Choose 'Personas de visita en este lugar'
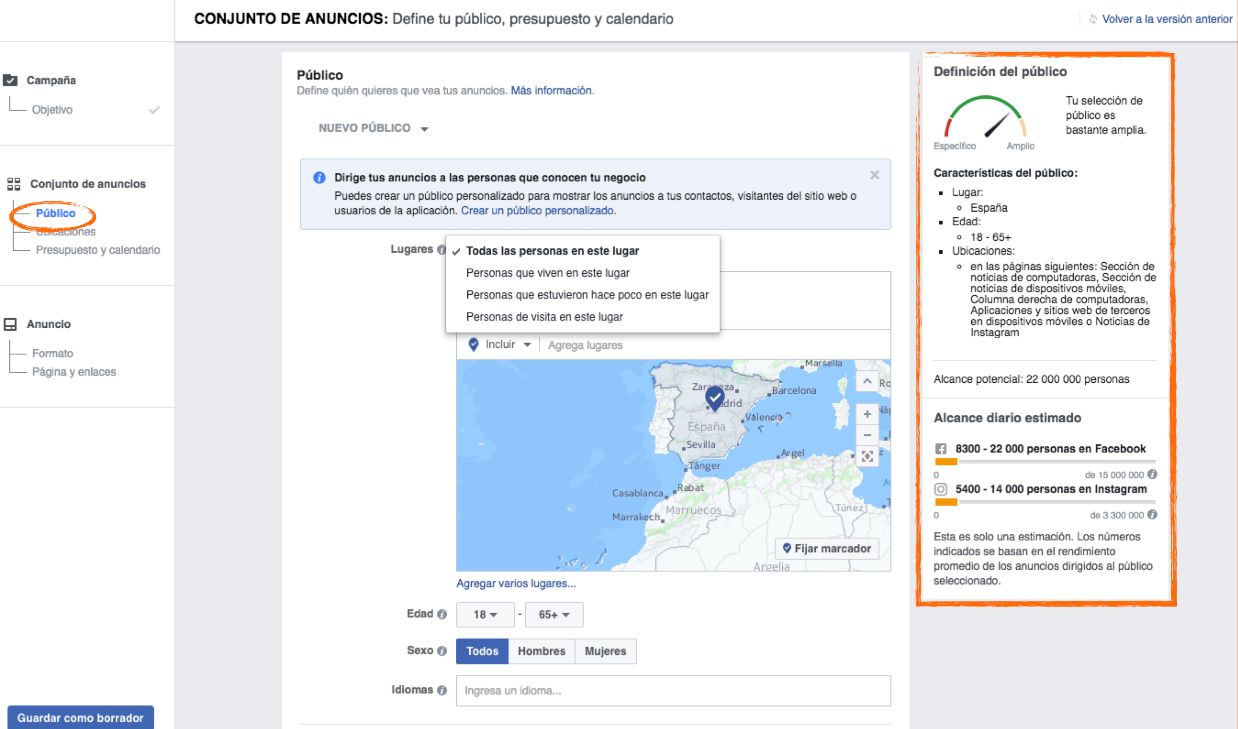The height and width of the screenshot is (729, 1238). pos(544,317)
